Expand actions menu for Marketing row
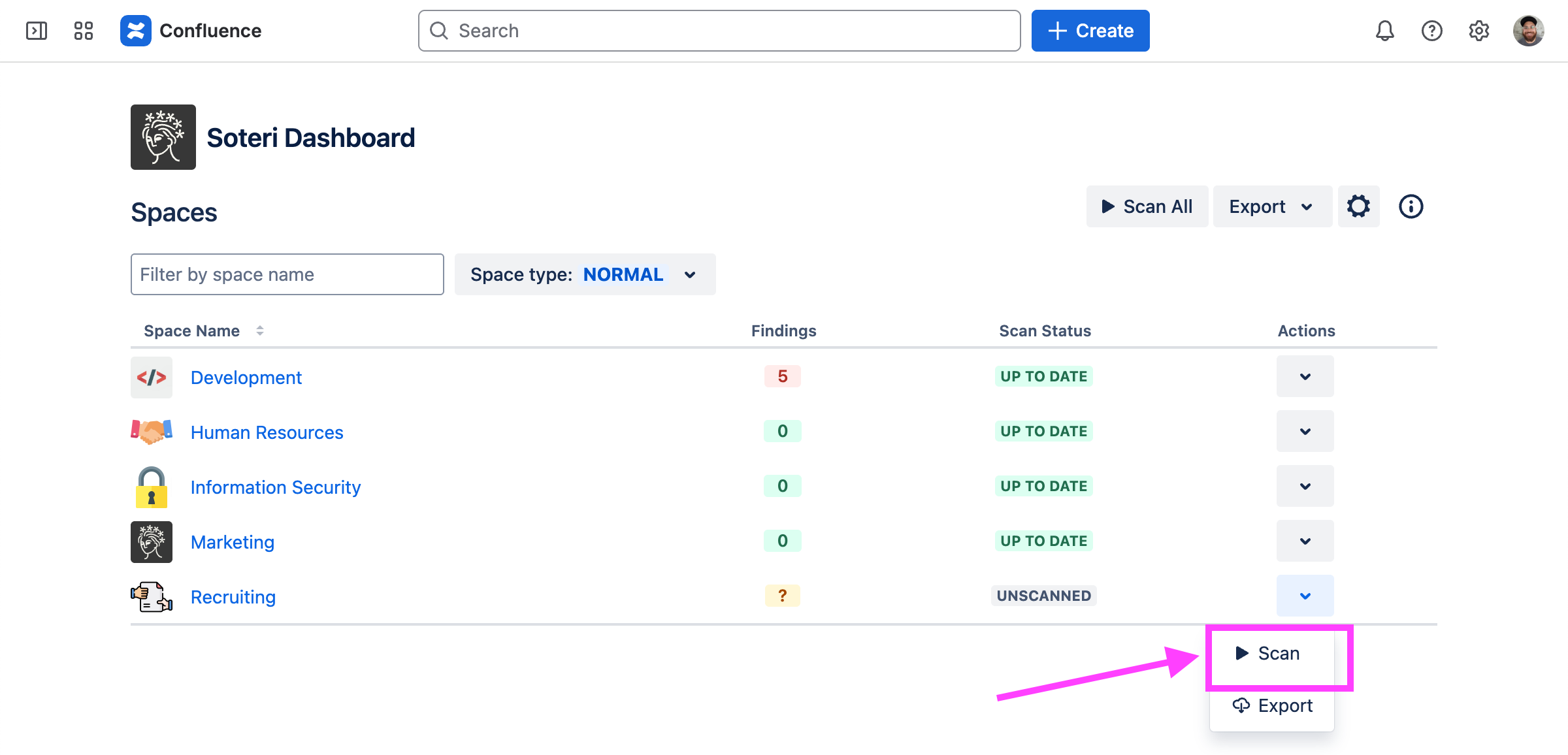The image size is (1568, 755). 1305,541
